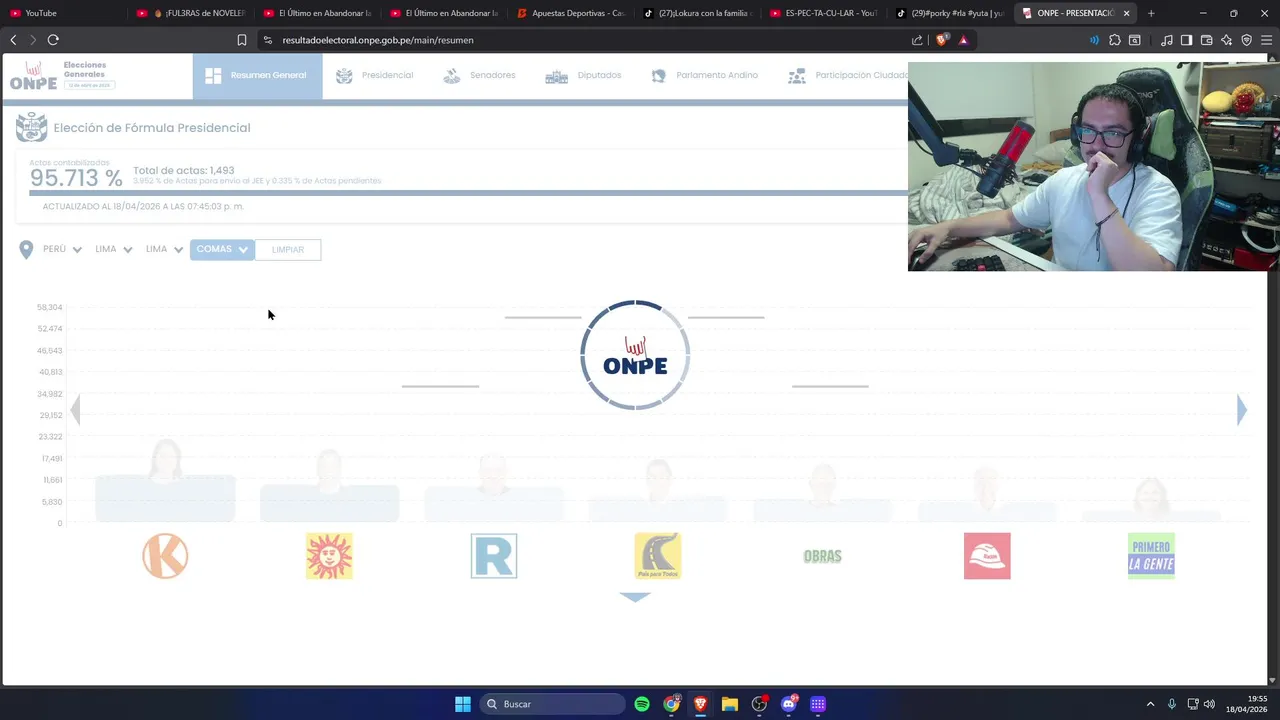Expand the second LIMA province dropdown
1280x720 pixels.
(x=165, y=249)
